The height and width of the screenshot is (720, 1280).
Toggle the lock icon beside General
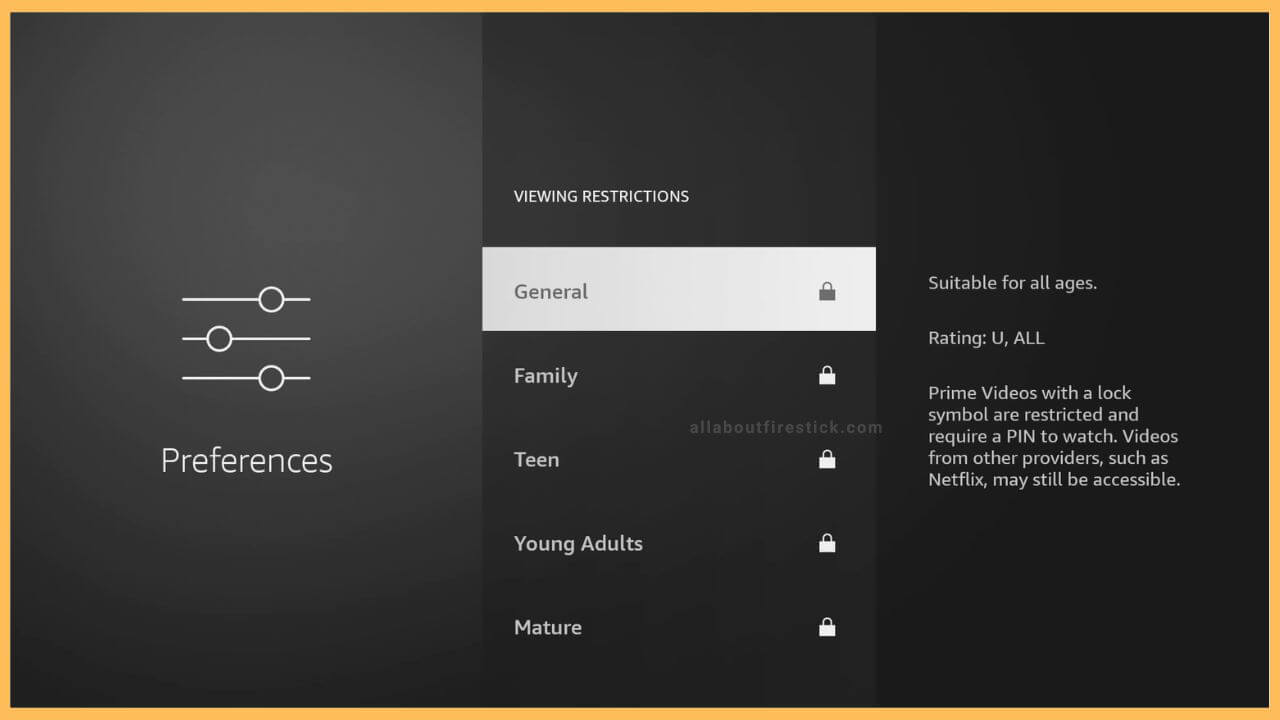click(827, 291)
